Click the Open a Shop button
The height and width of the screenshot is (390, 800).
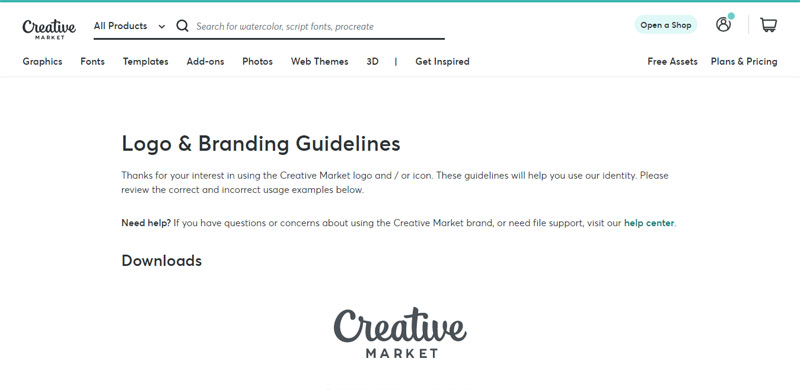point(666,25)
